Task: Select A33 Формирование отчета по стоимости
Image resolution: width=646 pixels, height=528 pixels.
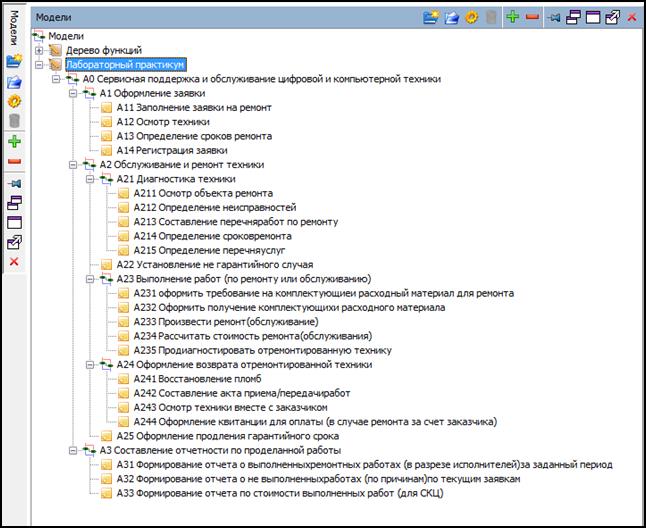Action: (x=280, y=493)
